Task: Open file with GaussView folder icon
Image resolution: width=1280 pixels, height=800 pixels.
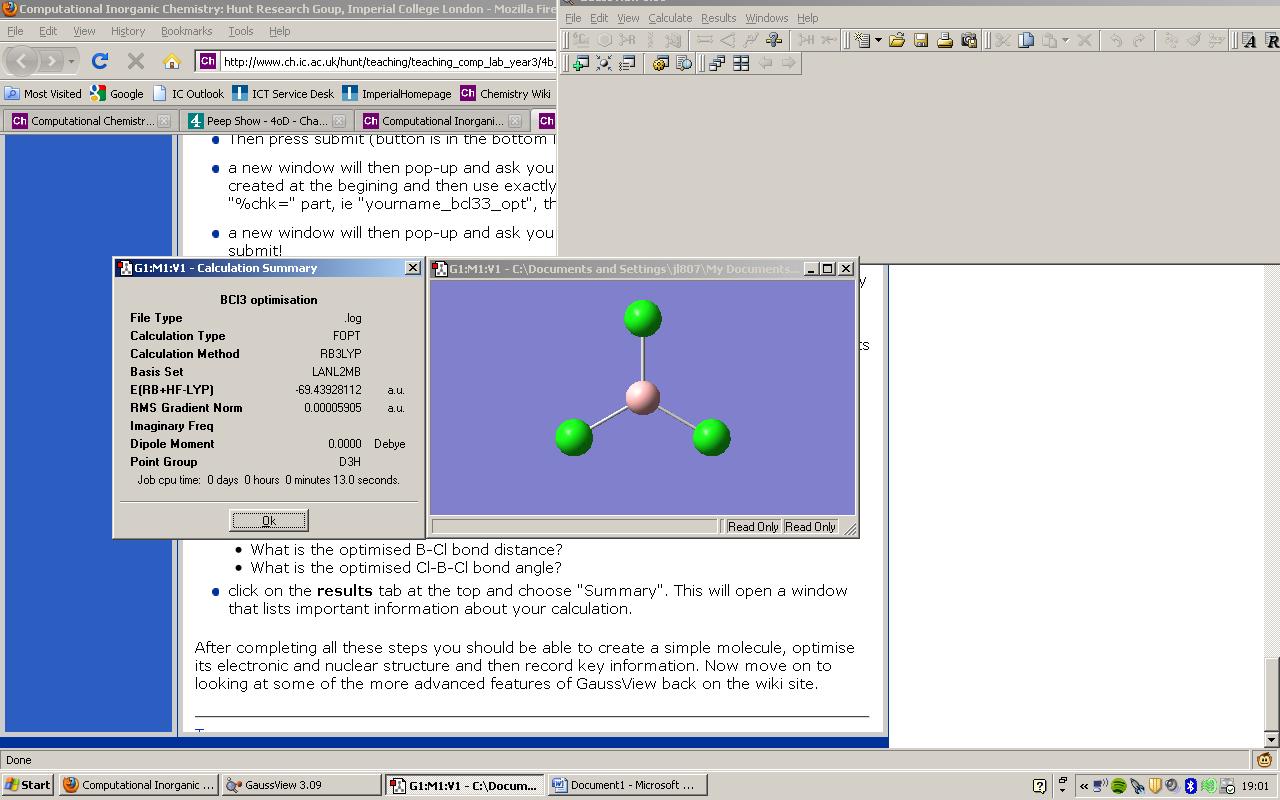Action: (897, 41)
